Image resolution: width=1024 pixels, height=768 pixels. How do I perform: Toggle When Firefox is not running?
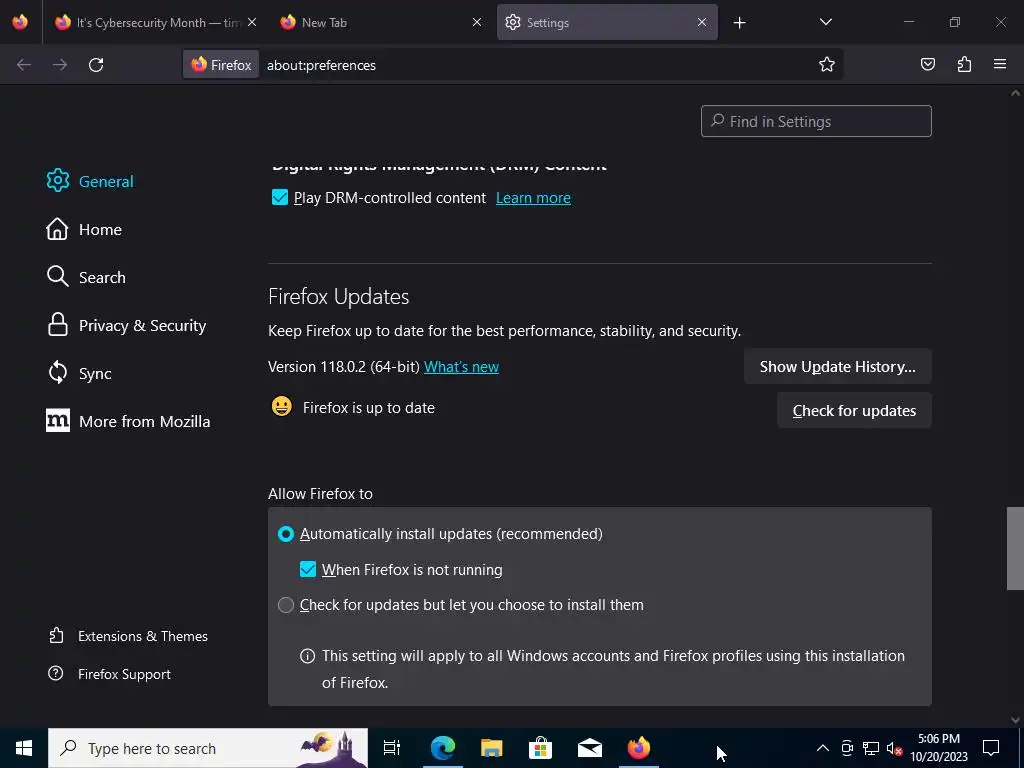(308, 569)
